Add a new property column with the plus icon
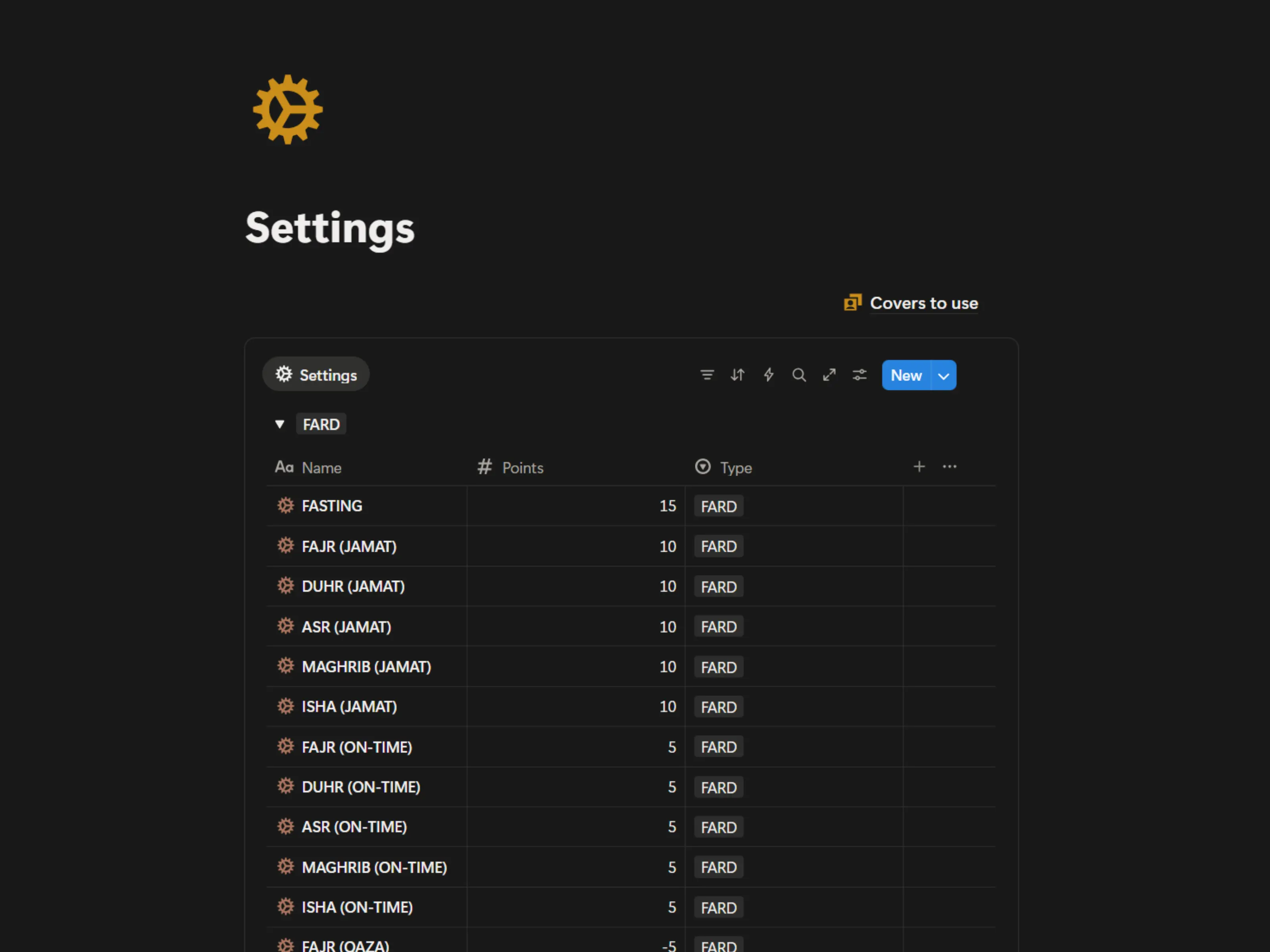Viewport: 1270px width, 952px height. pos(919,467)
